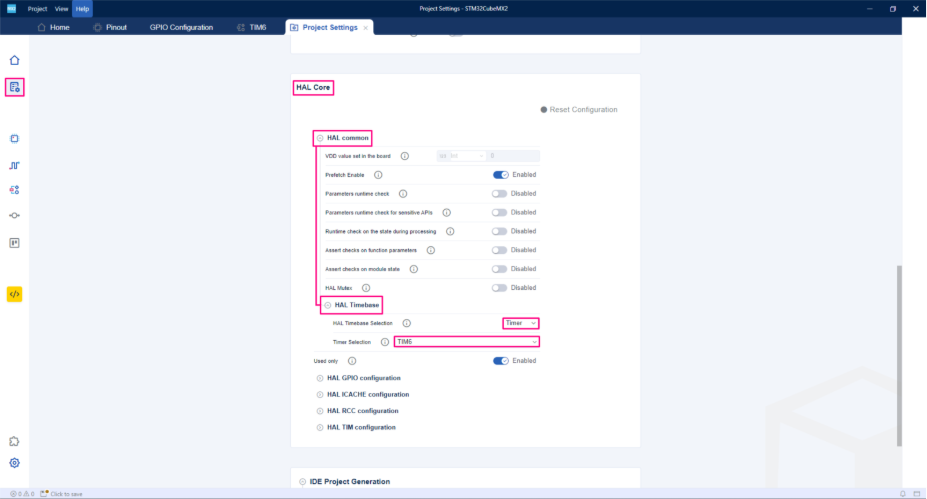Switch to the Pinout tab
The width and height of the screenshot is (927, 499).
click(110, 27)
